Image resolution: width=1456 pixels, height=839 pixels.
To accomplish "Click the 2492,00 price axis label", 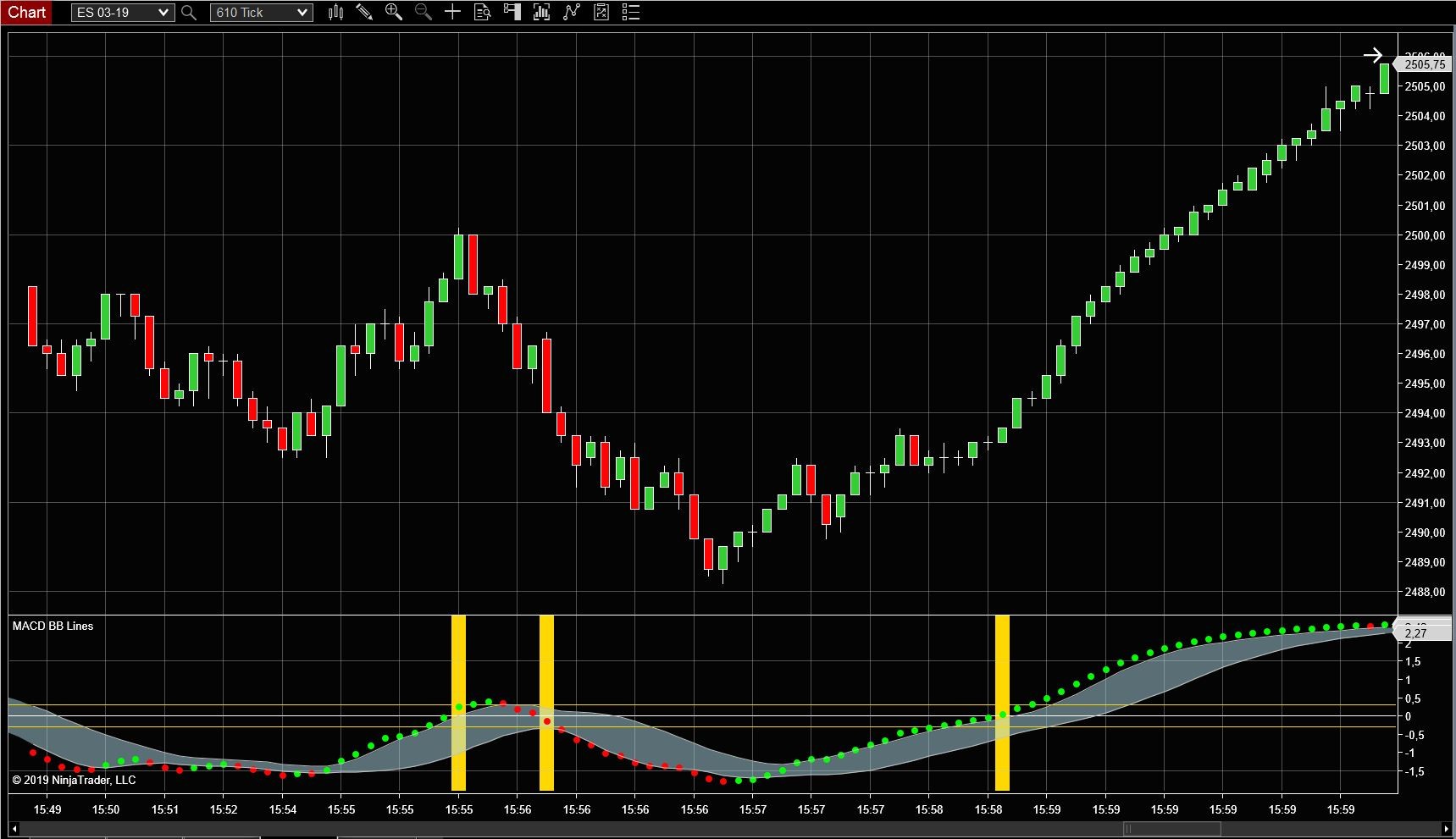I will pyautogui.click(x=1425, y=473).
